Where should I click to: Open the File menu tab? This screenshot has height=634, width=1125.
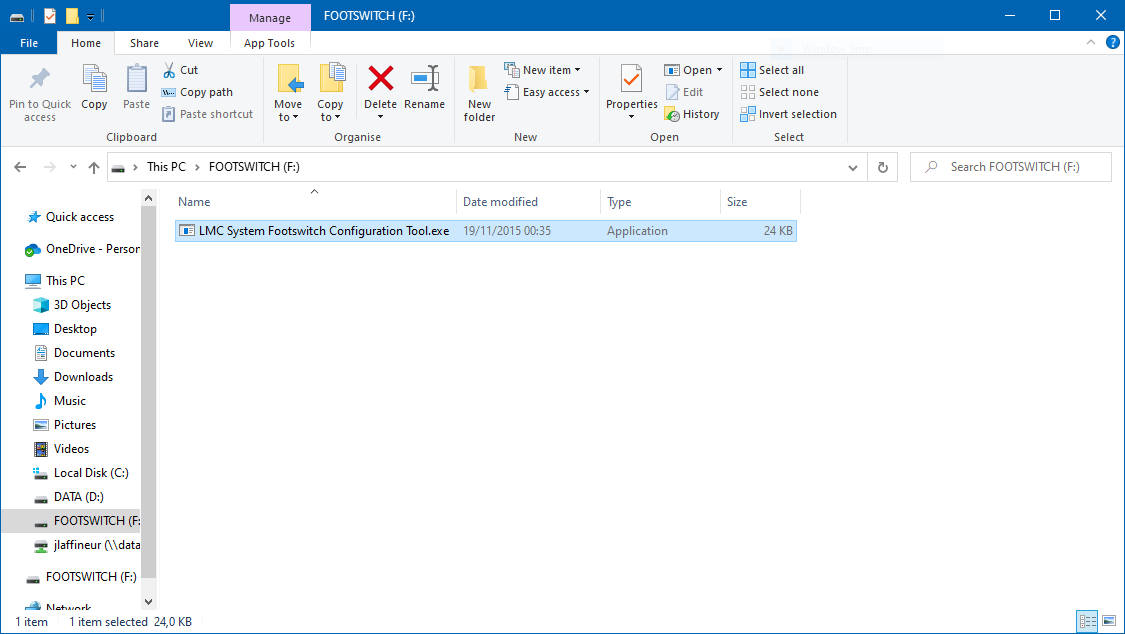pos(29,43)
